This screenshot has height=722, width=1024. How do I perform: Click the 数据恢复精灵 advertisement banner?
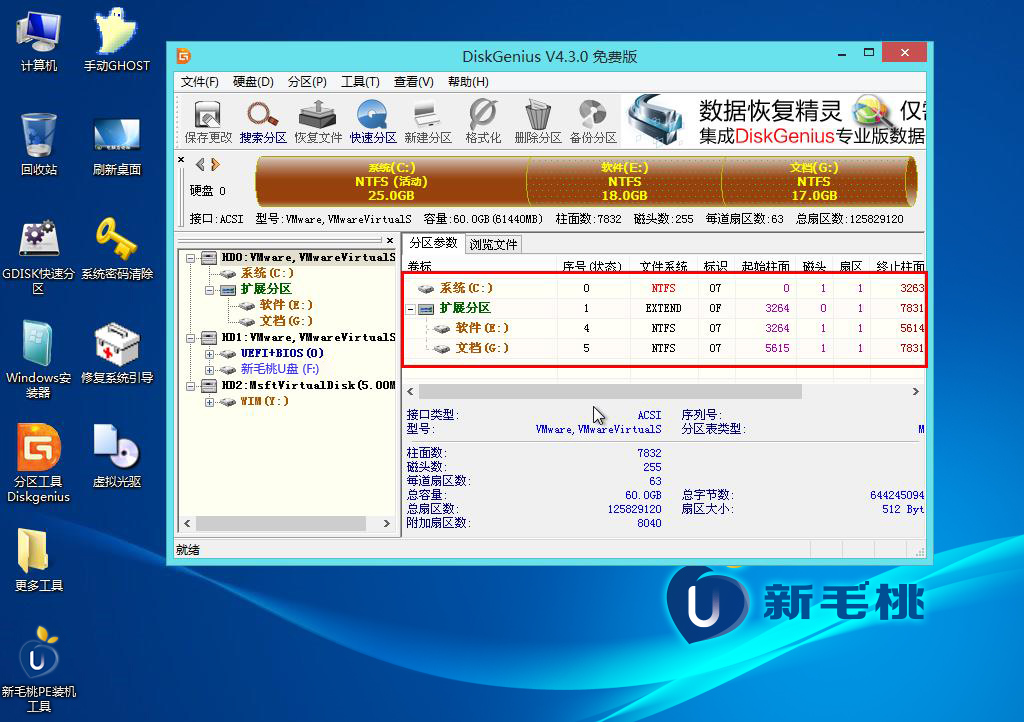point(773,121)
